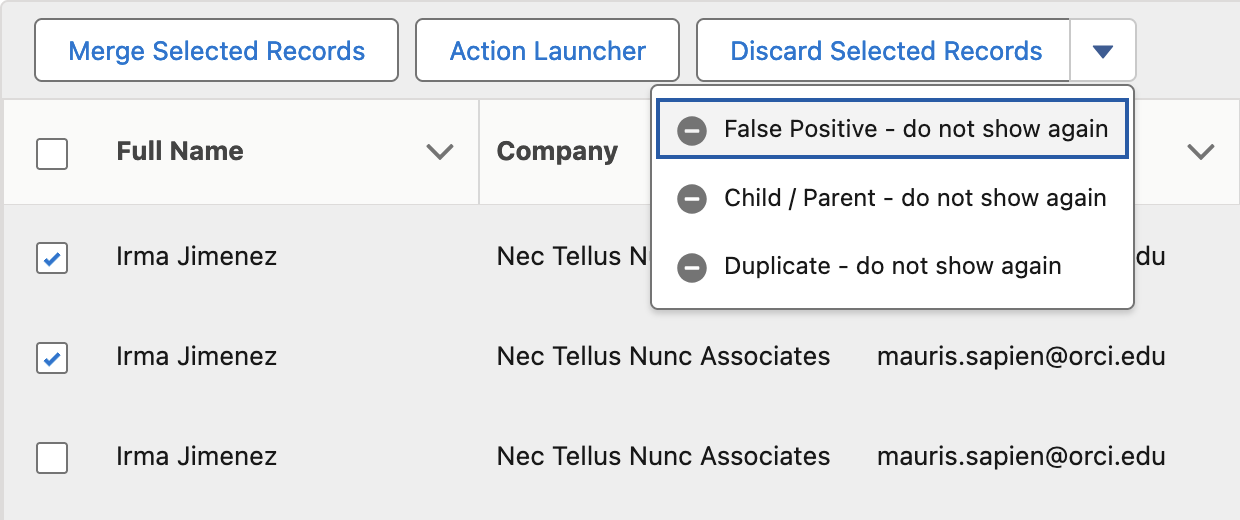Click the minus icon beside Duplicate option
The width and height of the screenshot is (1240, 520).
(692, 266)
